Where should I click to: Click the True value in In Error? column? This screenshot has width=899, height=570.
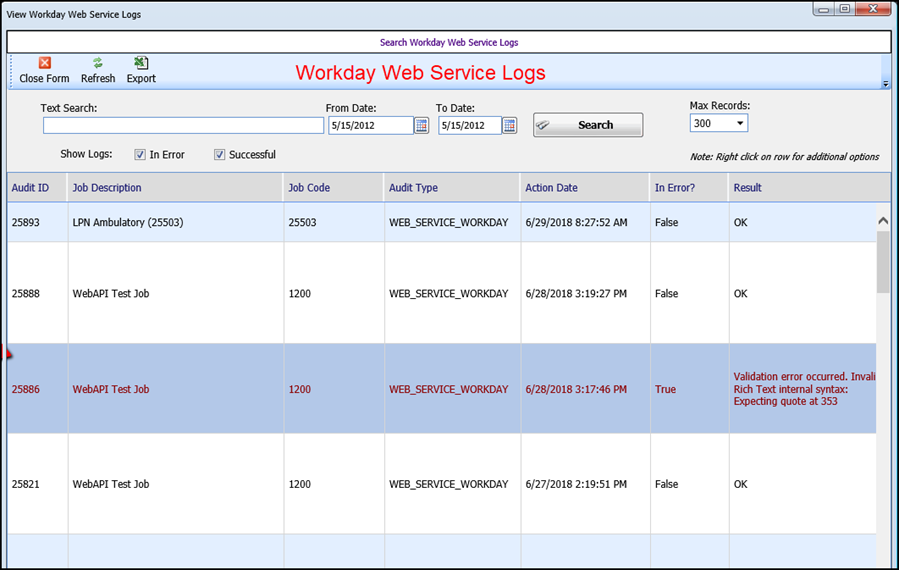(x=665, y=389)
